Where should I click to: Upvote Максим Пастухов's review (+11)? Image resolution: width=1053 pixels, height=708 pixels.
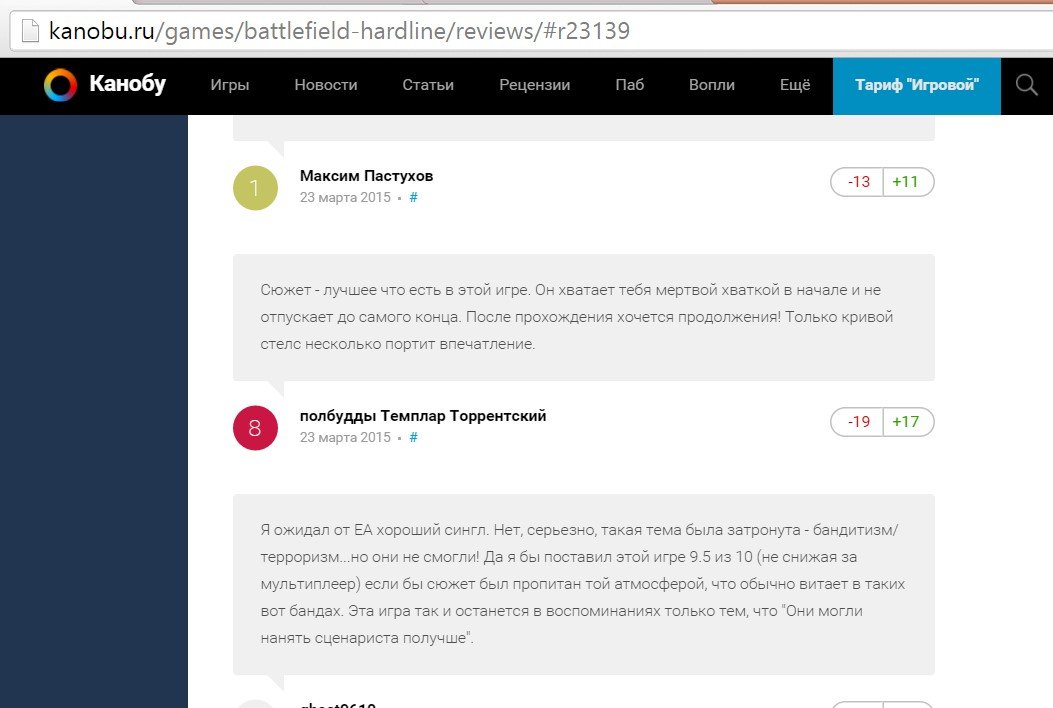(x=907, y=181)
